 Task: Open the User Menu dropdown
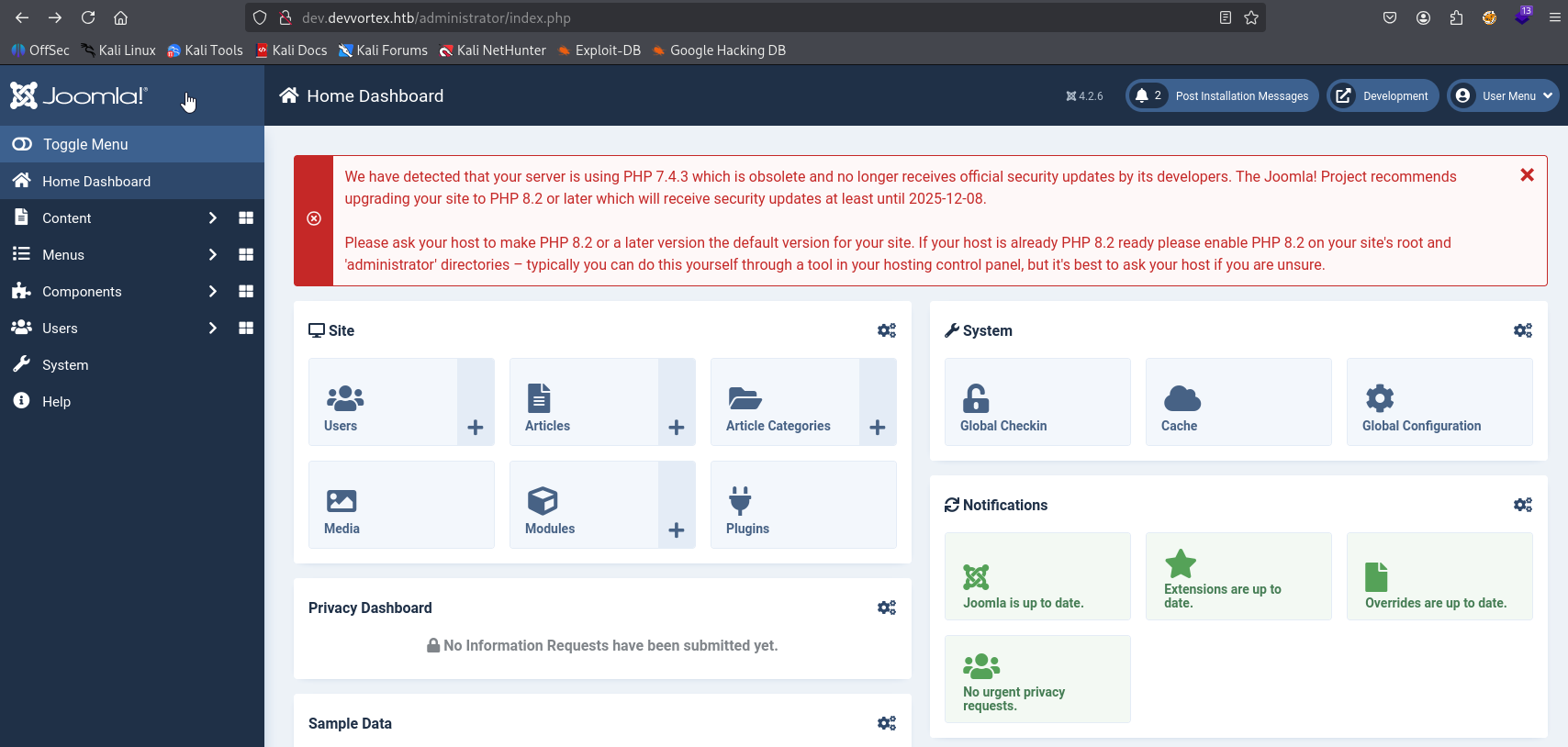1503,95
